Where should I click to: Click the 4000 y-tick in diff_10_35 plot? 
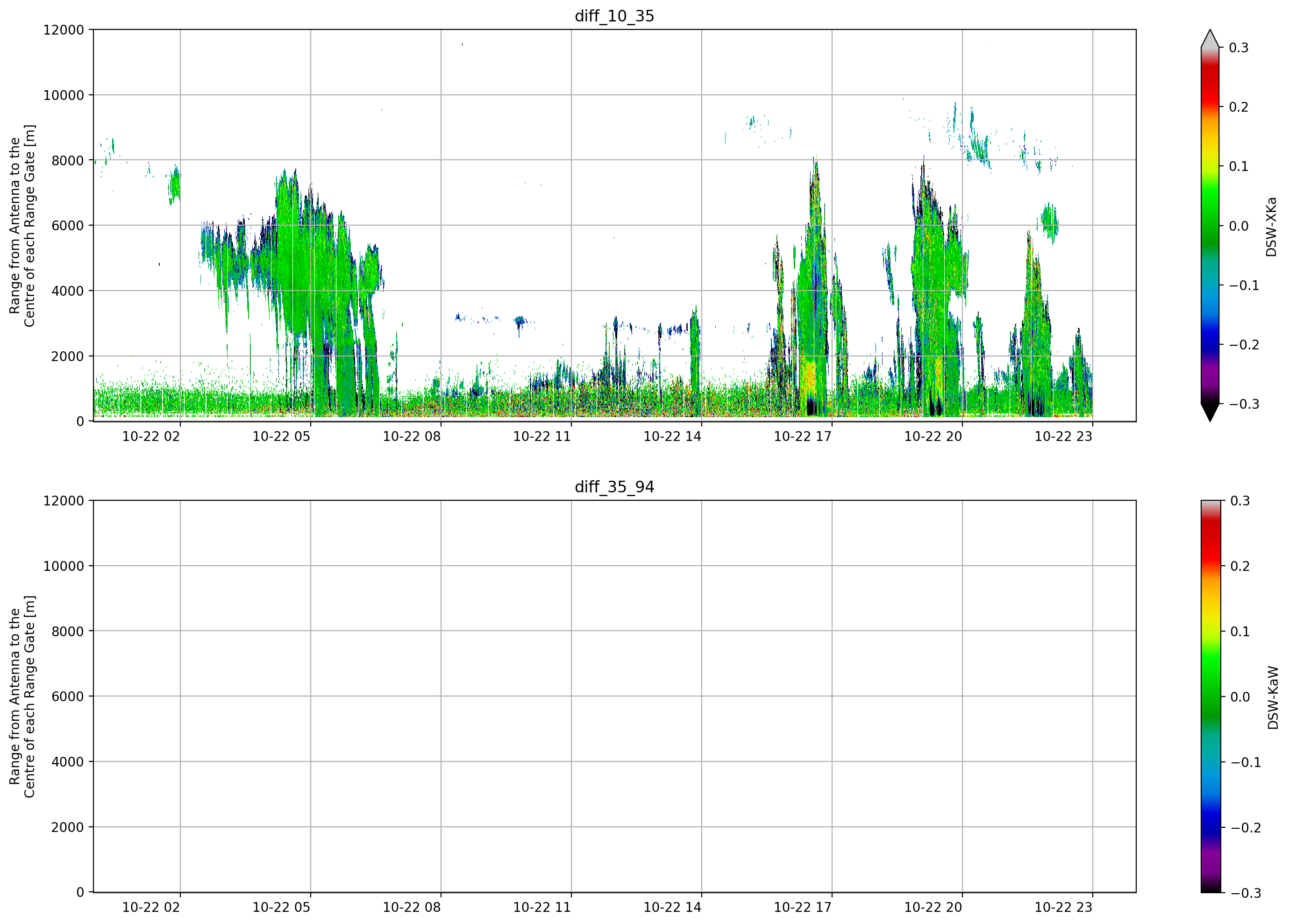[x=68, y=291]
